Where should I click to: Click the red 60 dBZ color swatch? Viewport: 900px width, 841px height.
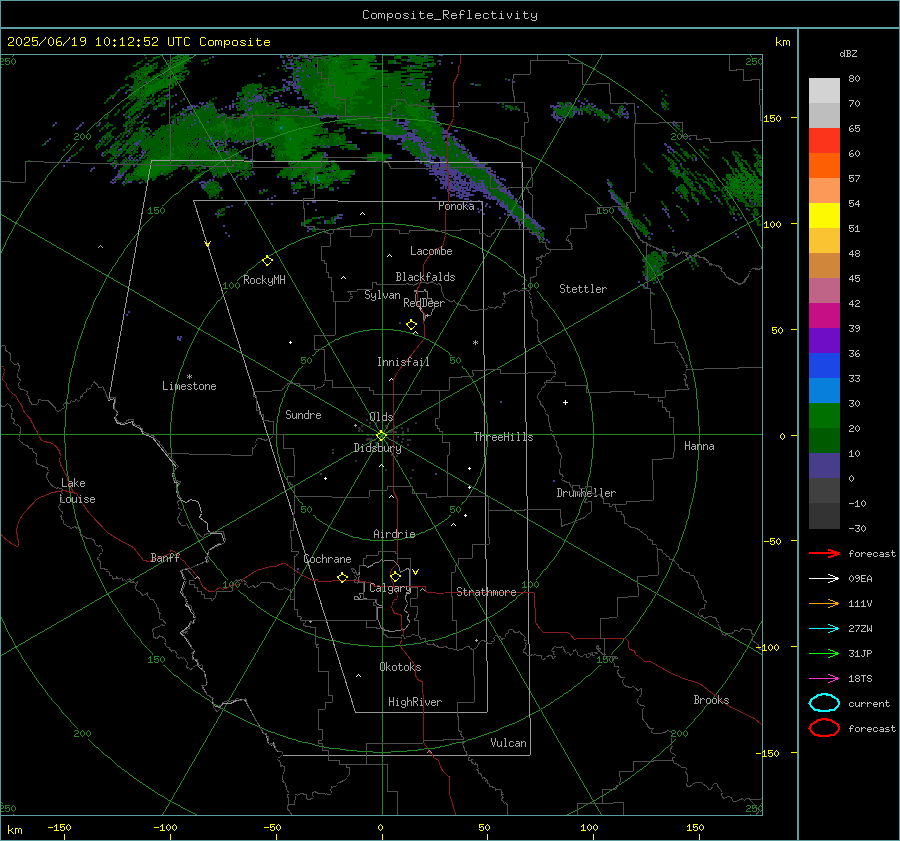pyautogui.click(x=824, y=141)
